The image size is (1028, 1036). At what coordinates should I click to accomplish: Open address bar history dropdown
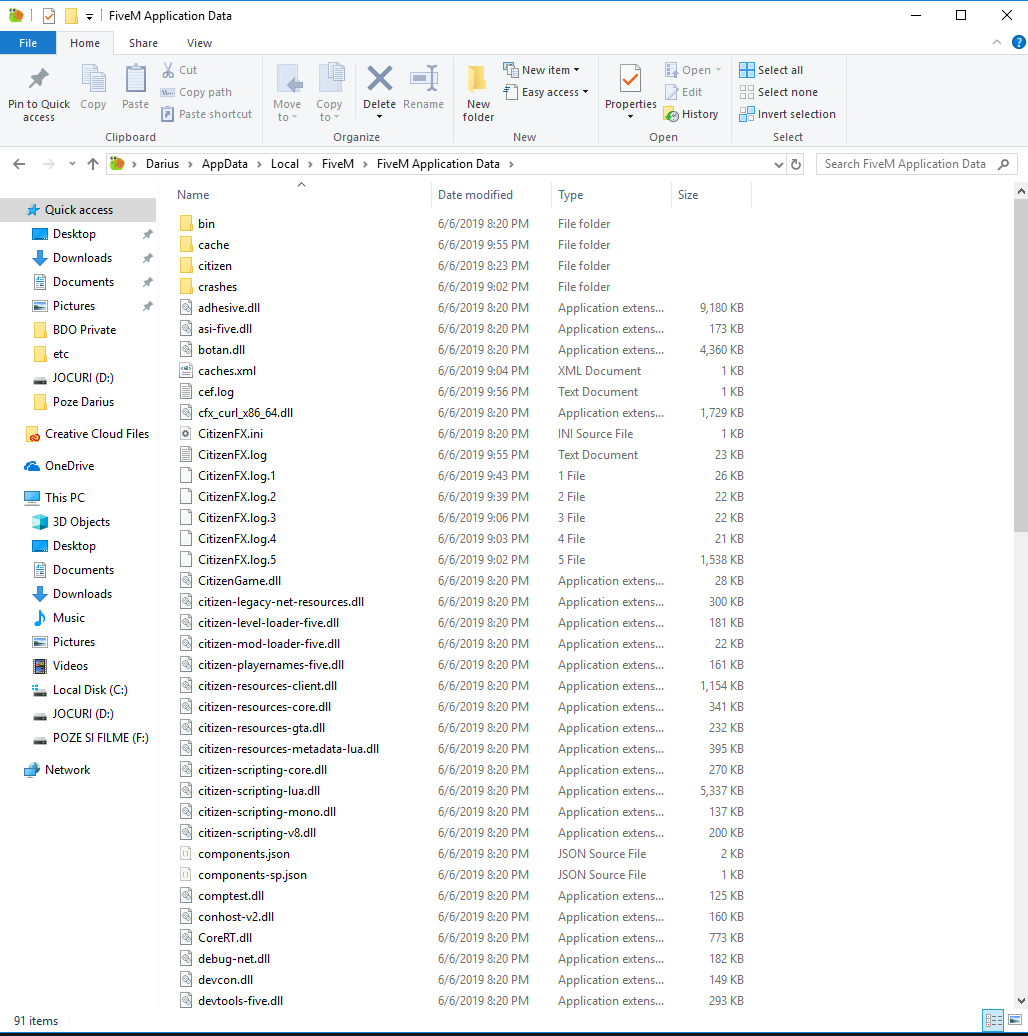coord(778,165)
